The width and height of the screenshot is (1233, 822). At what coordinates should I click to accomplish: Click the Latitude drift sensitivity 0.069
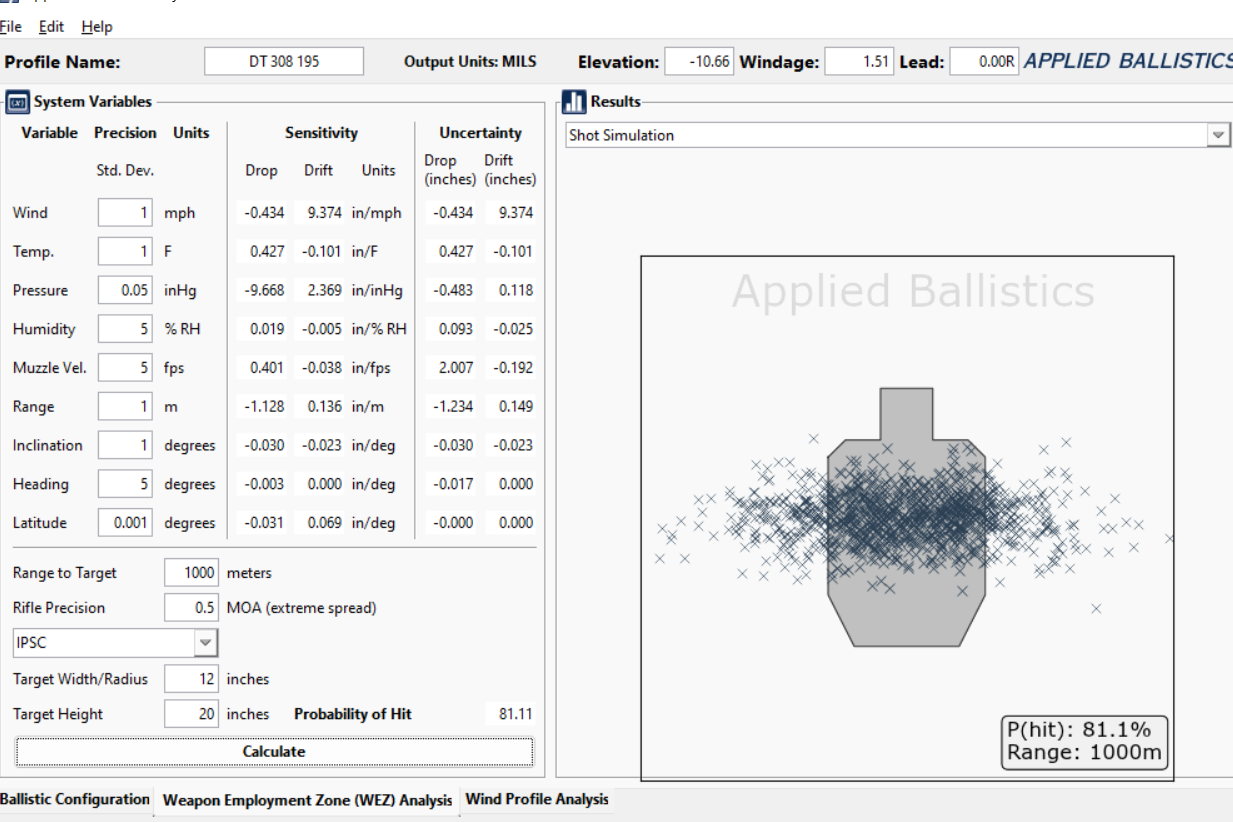point(320,523)
